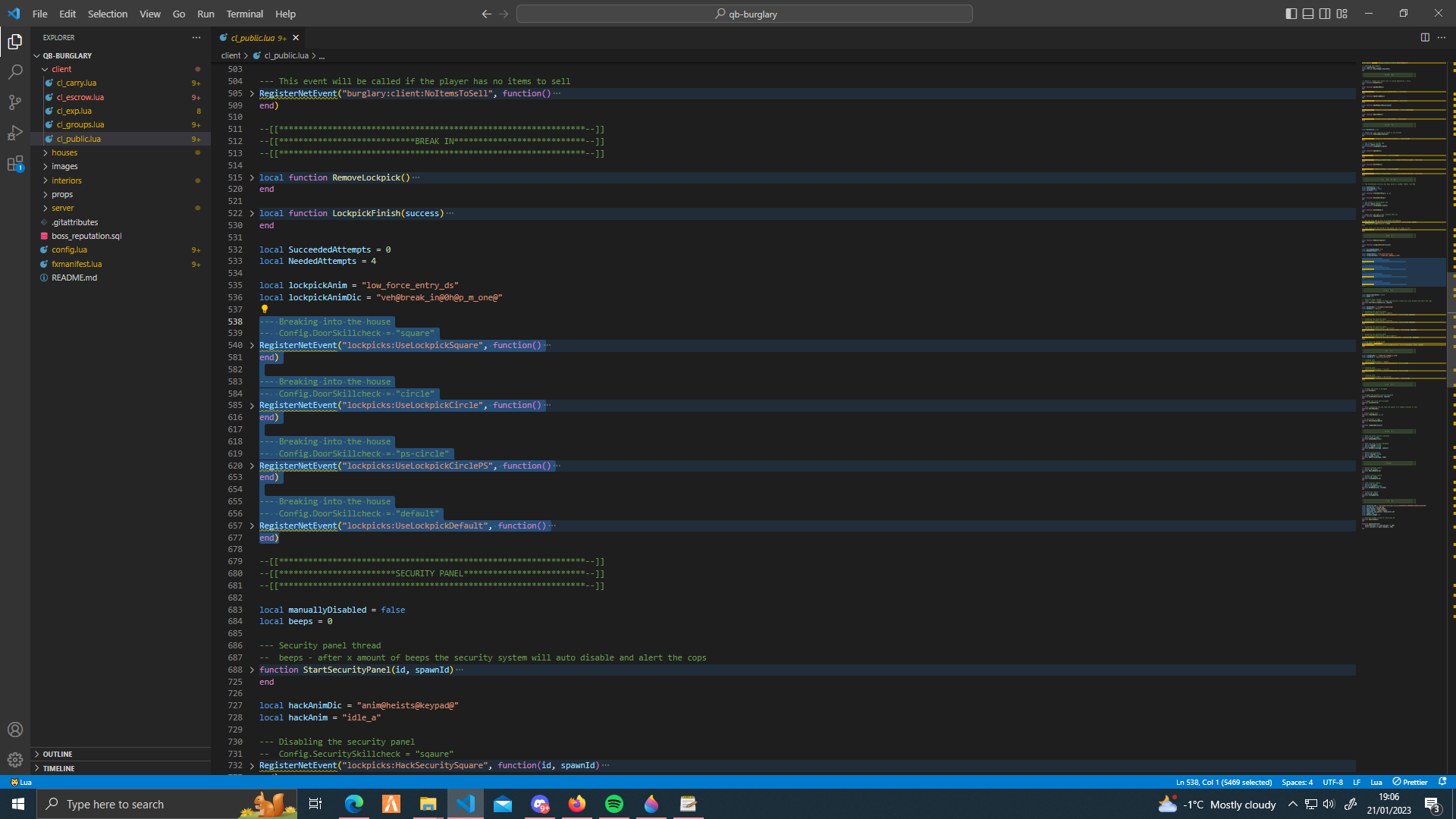The width and height of the screenshot is (1456, 819).
Task: Expand the houses folder
Action: [64, 152]
